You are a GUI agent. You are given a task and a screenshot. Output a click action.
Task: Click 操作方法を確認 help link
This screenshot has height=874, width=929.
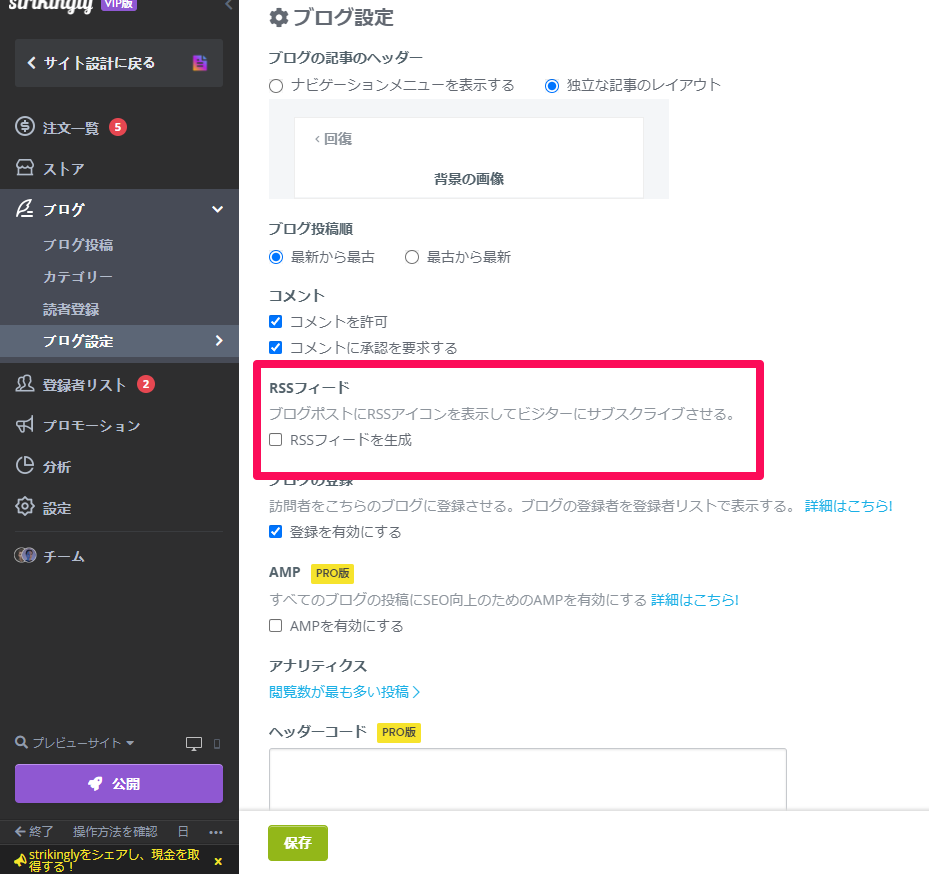point(115,832)
